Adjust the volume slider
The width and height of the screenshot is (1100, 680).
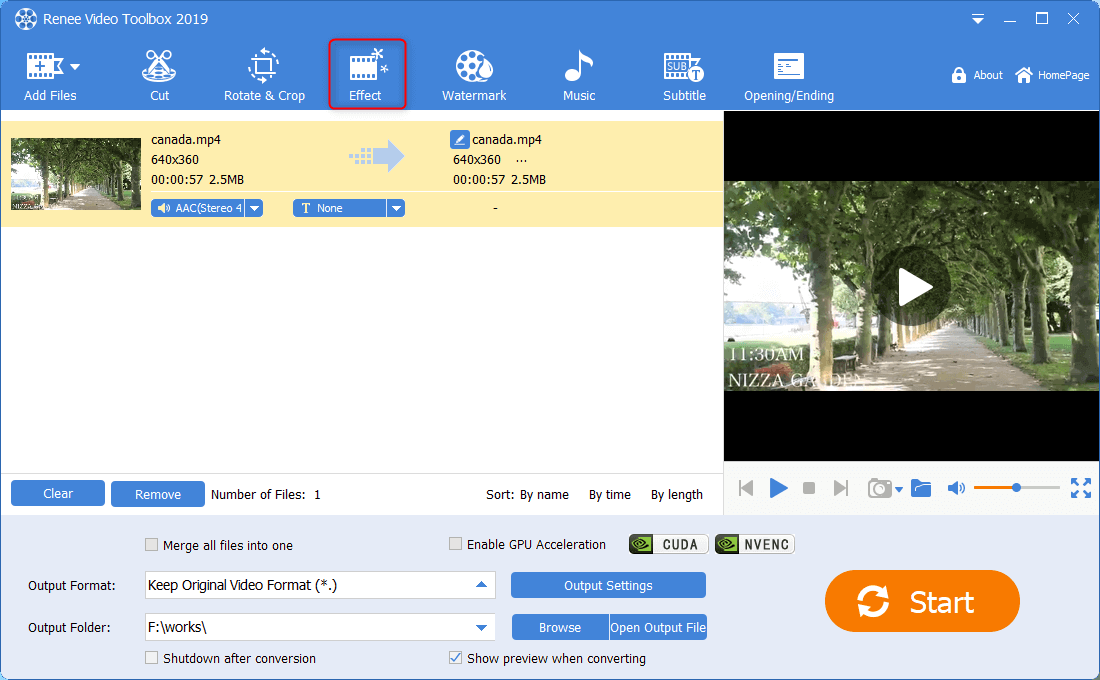[x=1015, y=488]
